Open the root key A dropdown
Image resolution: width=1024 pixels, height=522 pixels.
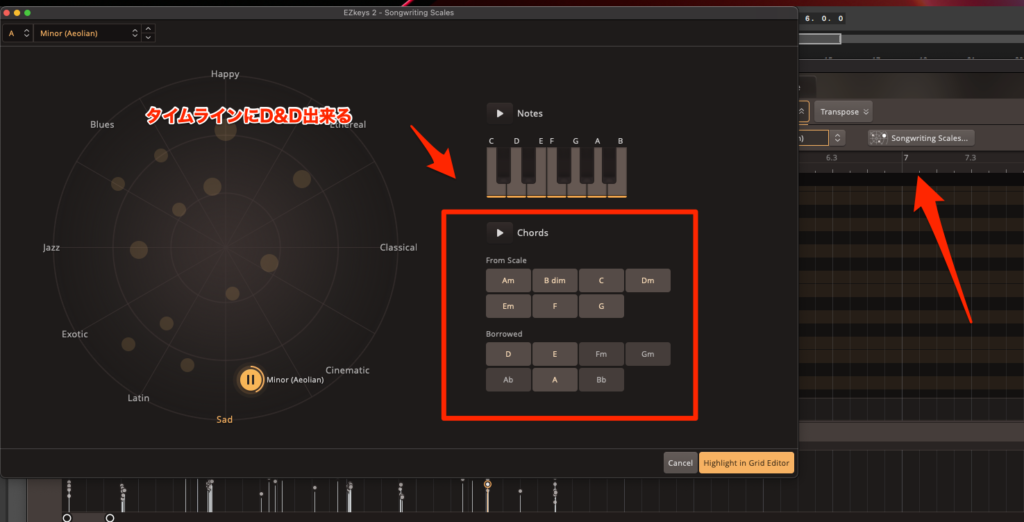[18, 33]
